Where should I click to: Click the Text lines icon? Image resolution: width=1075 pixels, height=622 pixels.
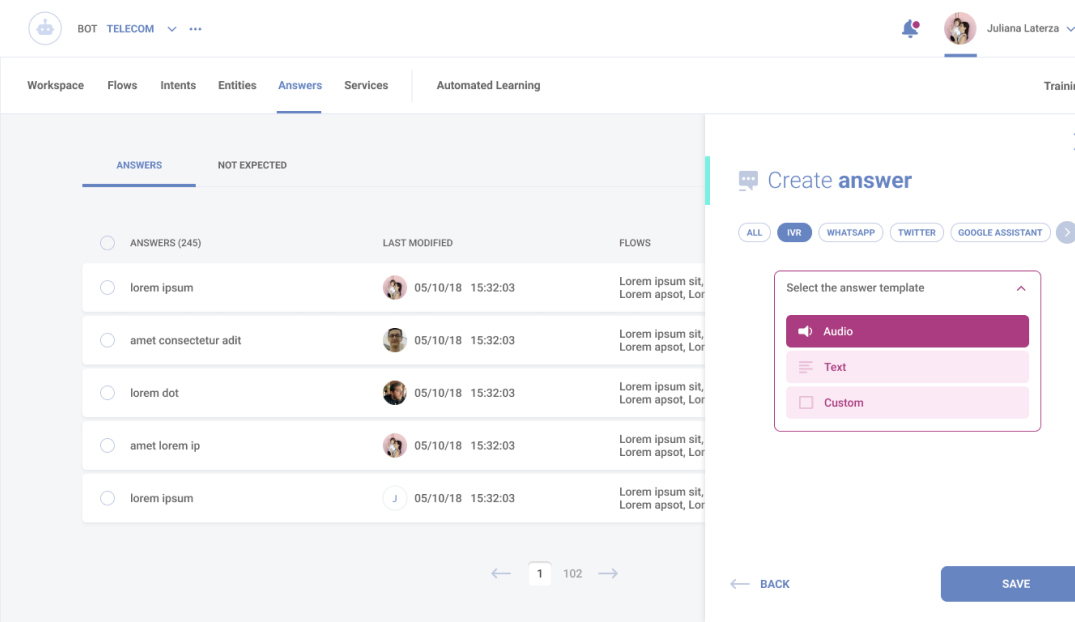(x=806, y=367)
